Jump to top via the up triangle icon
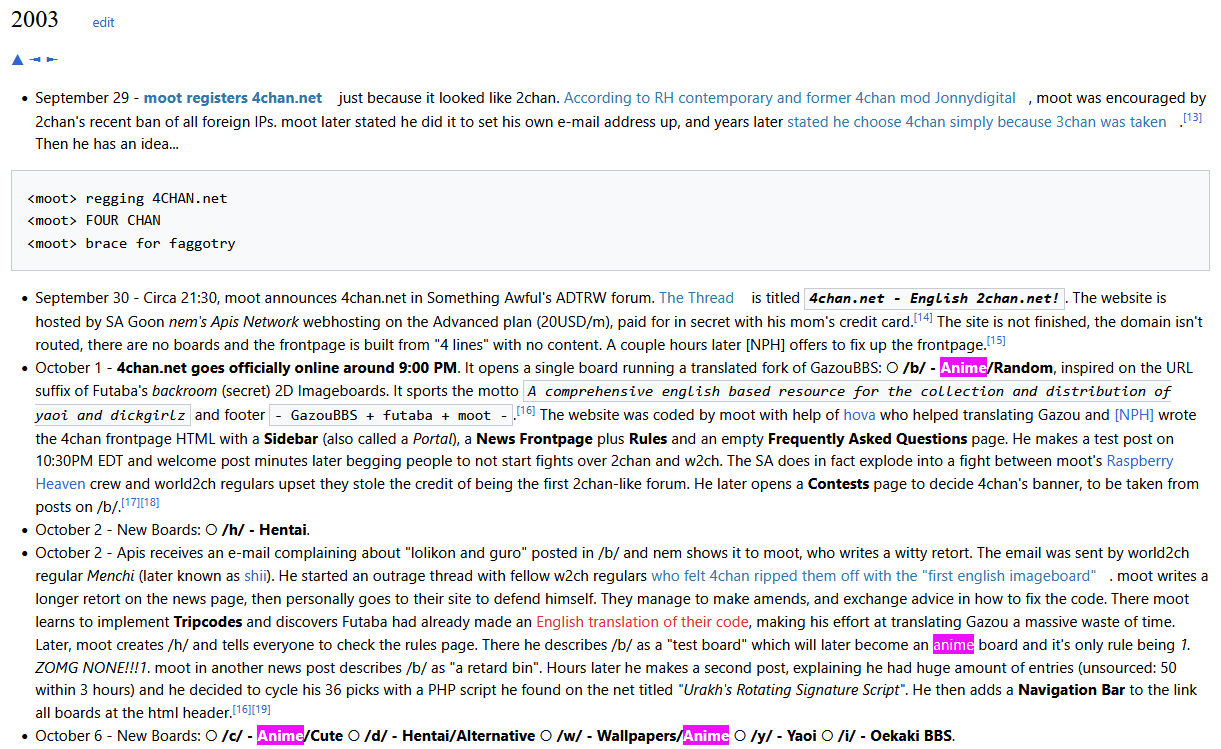This screenshot has height=749, width=1221. pyautogui.click(x=17, y=60)
